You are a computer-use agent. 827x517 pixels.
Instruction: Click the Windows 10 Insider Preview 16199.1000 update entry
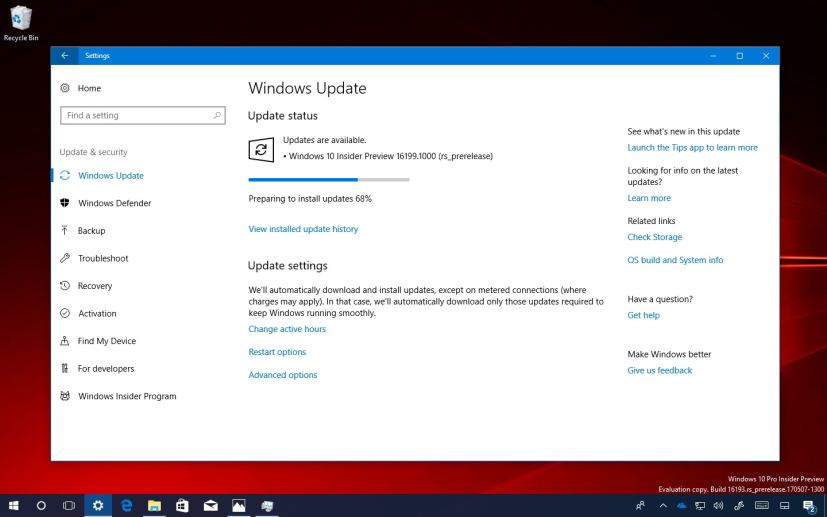390,156
